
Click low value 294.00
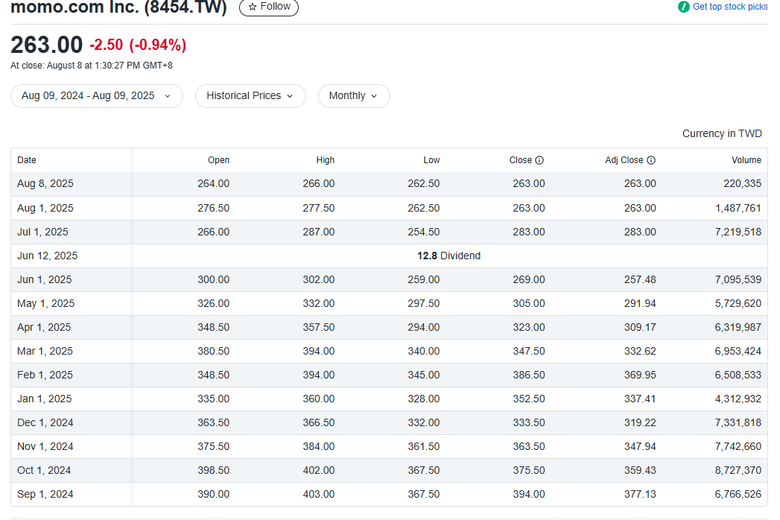click(424, 327)
